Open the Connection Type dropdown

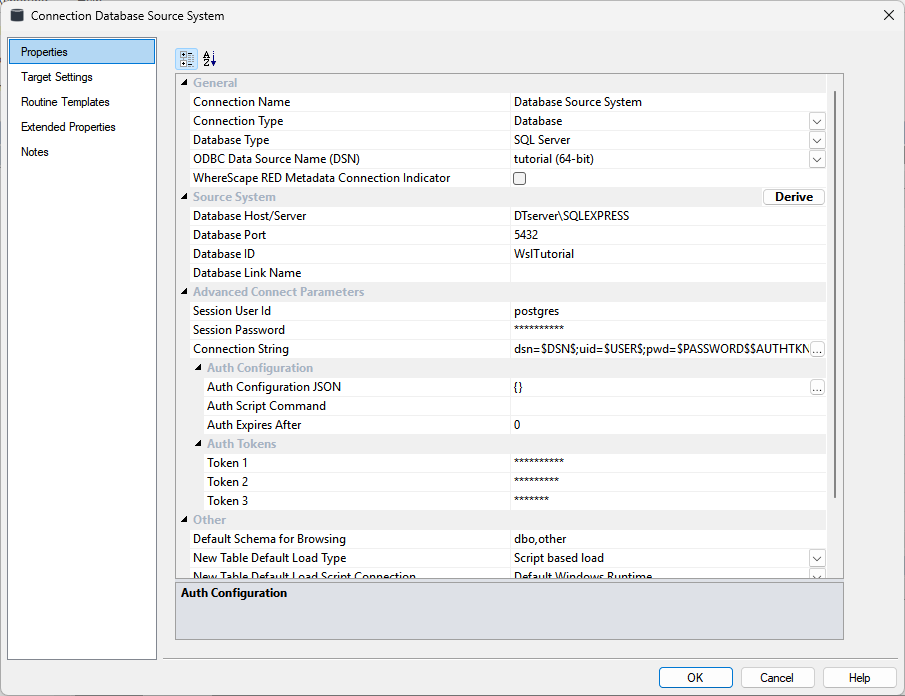coord(817,121)
